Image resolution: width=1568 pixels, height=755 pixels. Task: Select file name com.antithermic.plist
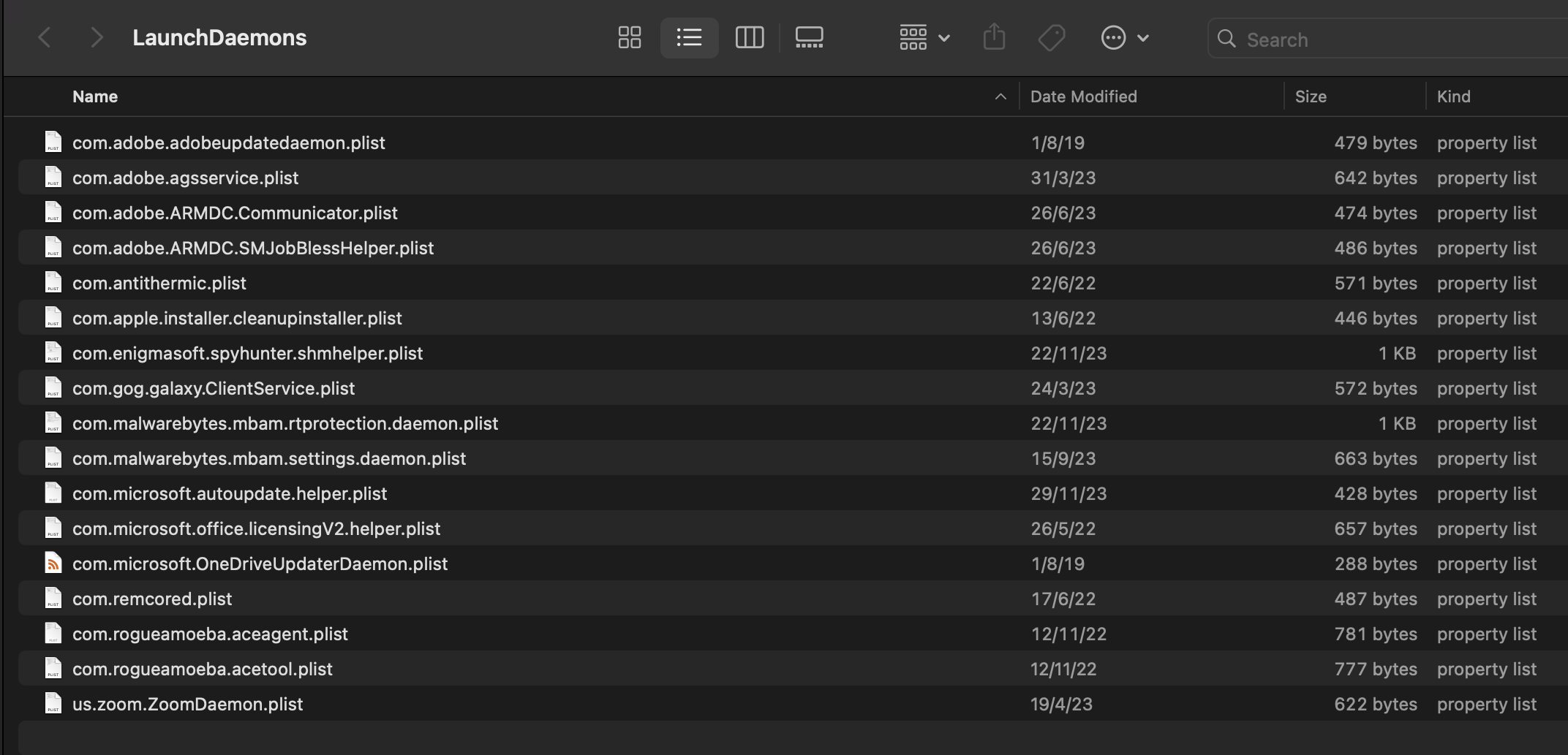click(x=159, y=283)
